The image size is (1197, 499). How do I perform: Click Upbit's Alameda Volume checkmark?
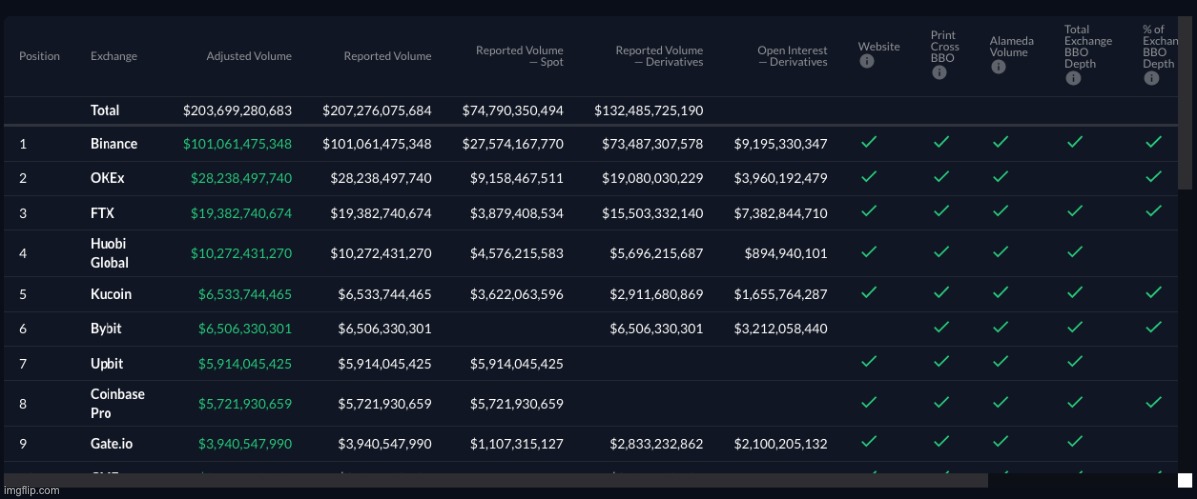(1000, 362)
